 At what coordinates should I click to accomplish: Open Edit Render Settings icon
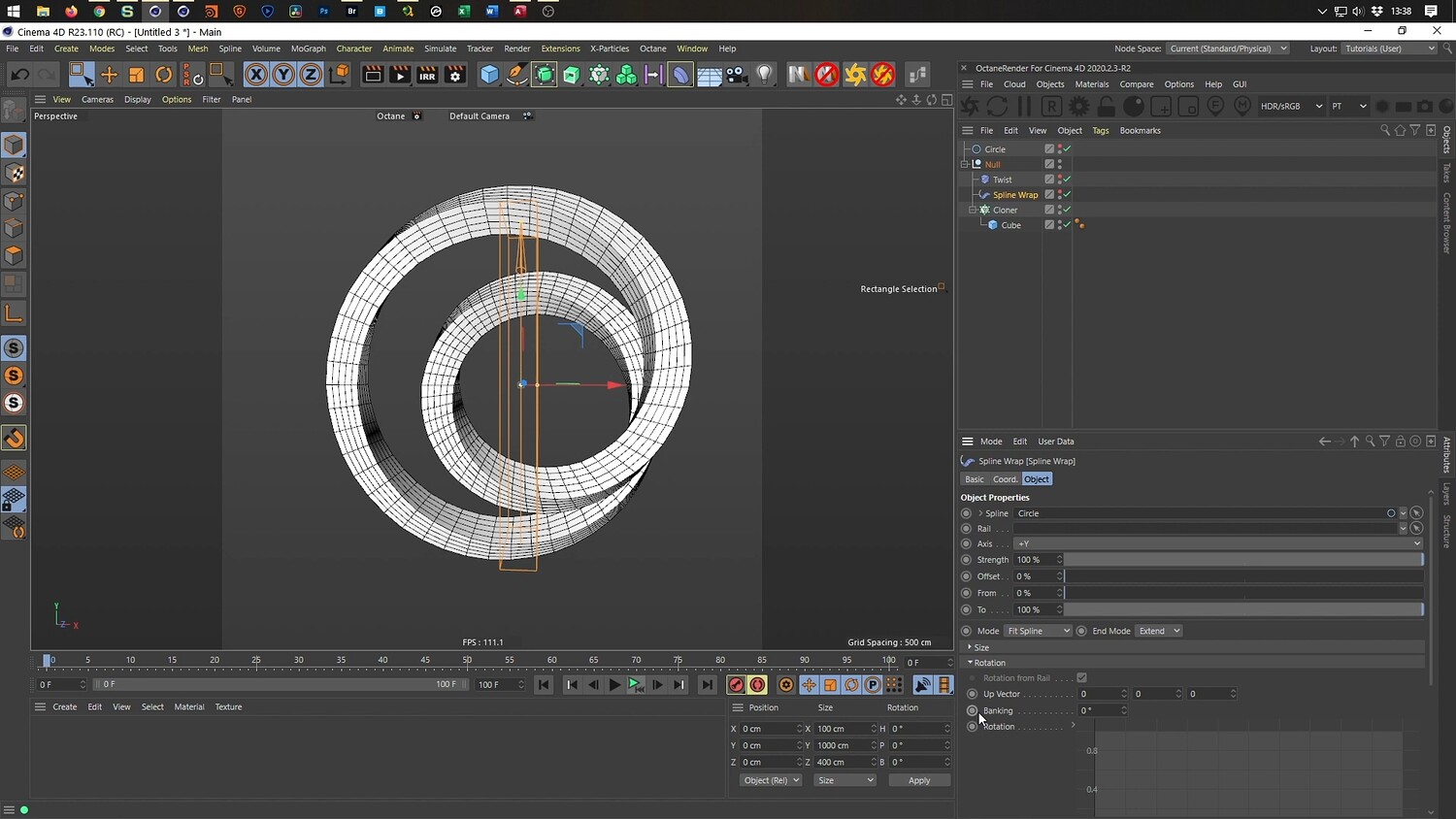pos(454,75)
